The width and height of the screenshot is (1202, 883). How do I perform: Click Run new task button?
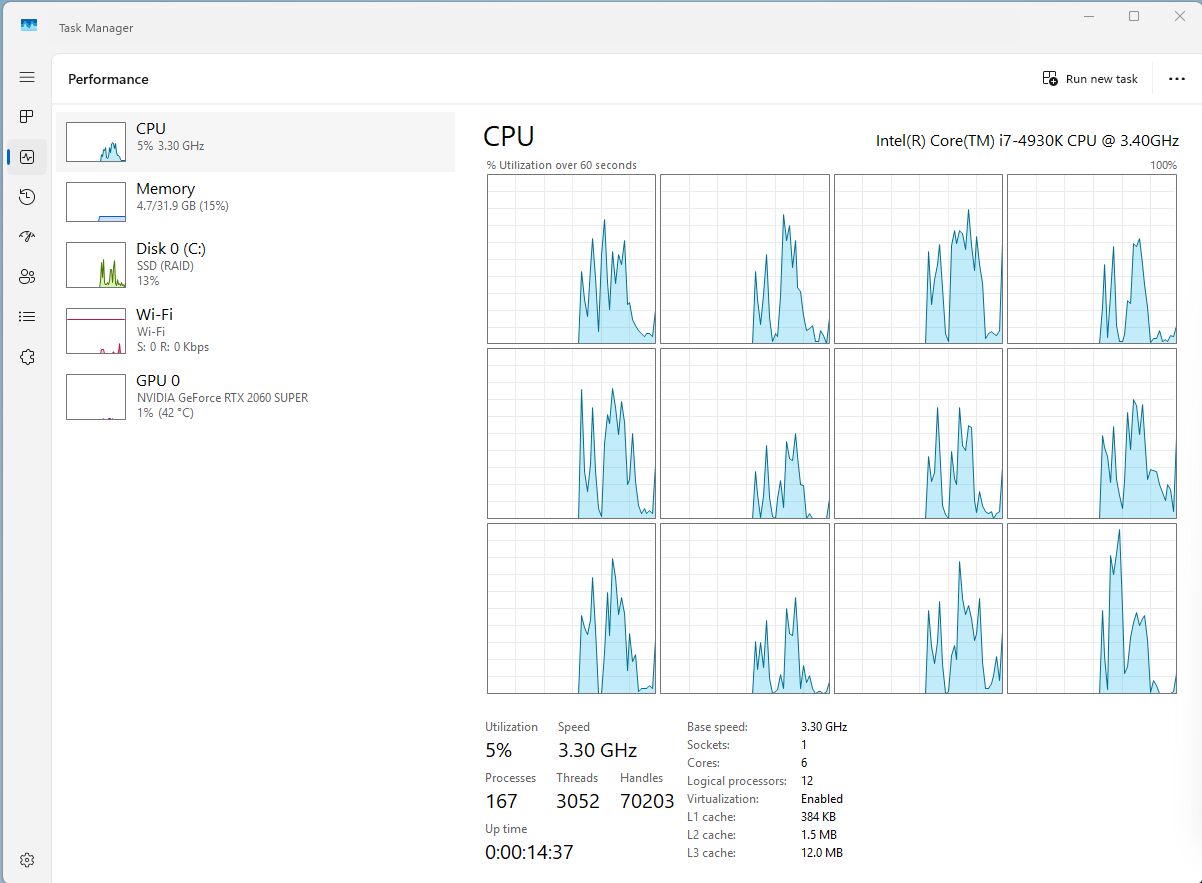point(1090,79)
